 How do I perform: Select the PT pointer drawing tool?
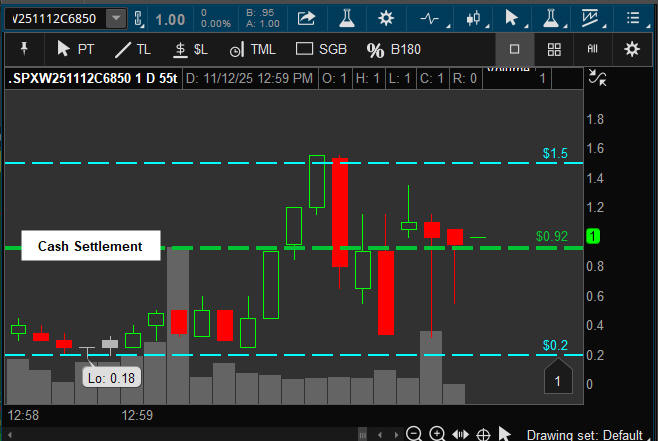point(74,49)
